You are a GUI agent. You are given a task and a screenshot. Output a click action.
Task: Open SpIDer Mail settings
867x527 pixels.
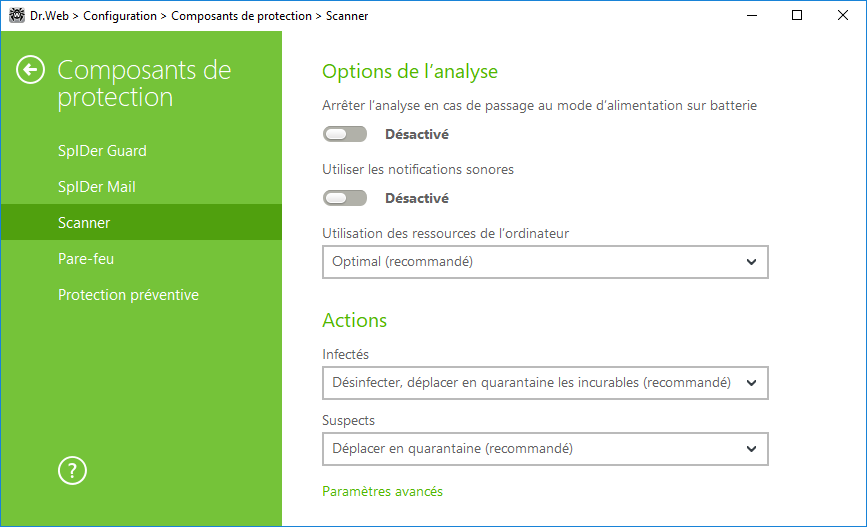(97, 187)
